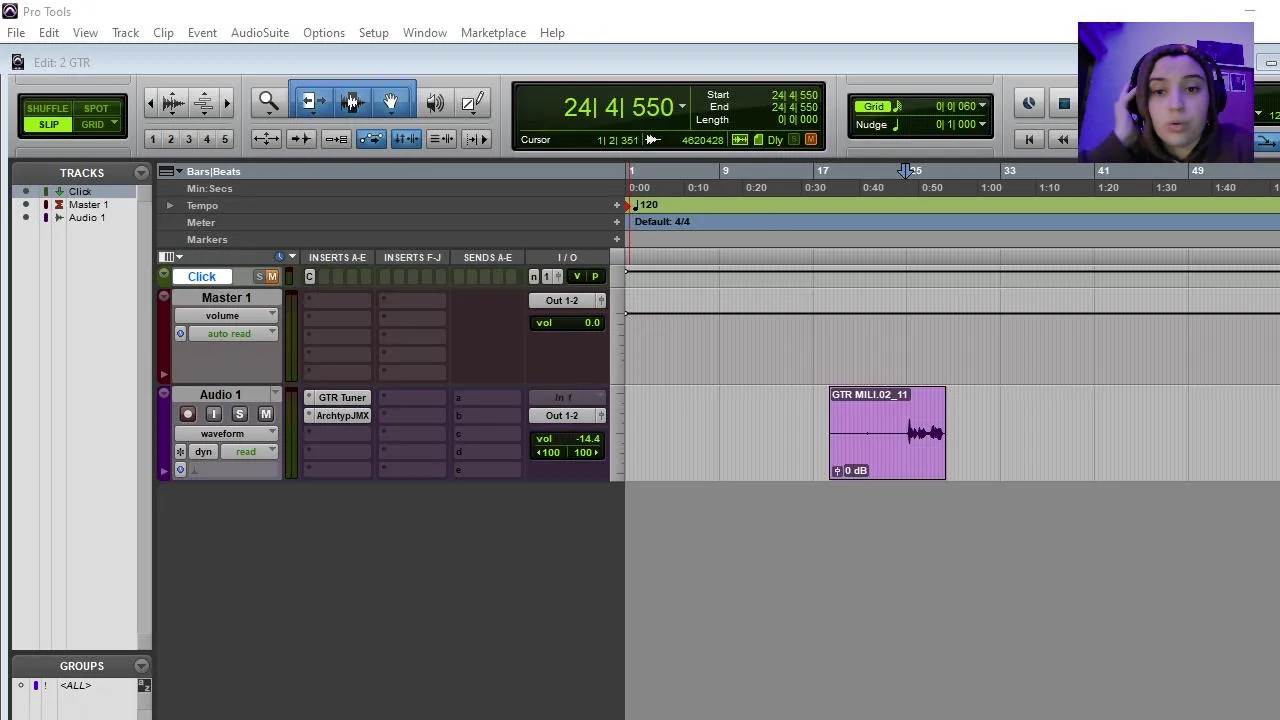Toggle Grid edit mode
Viewport: 1280px width, 720px height.
click(x=92, y=124)
